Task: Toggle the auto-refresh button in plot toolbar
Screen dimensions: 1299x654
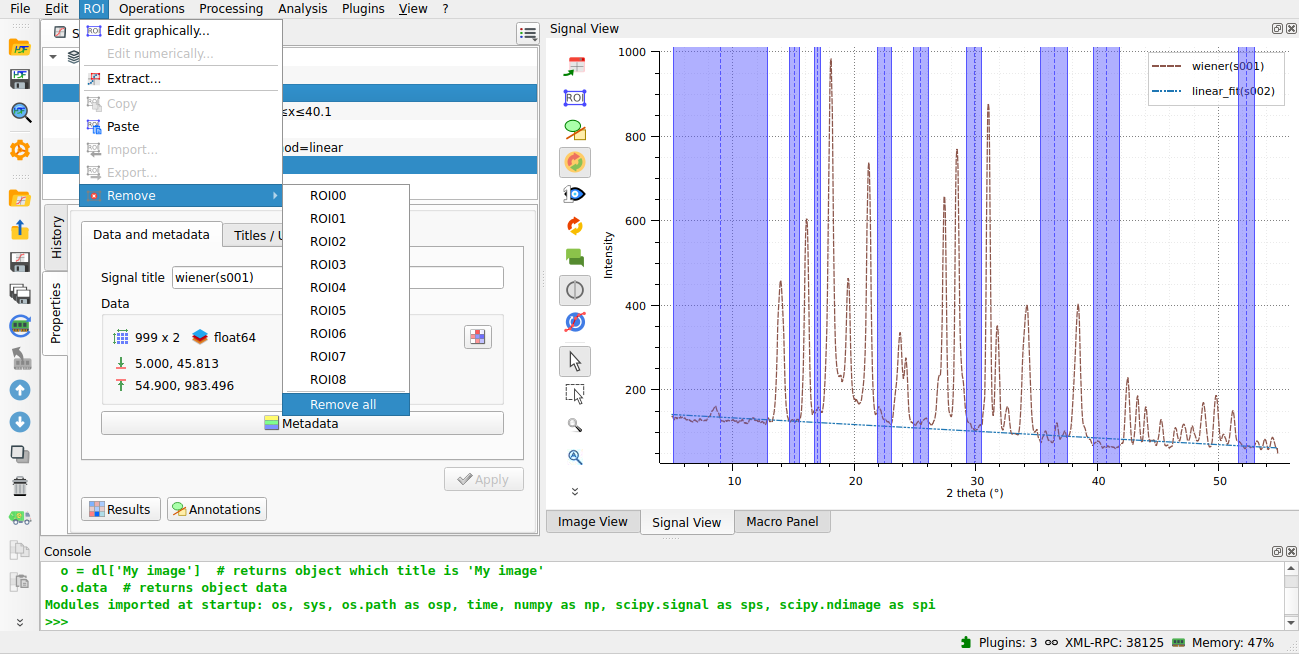Action: pyautogui.click(x=574, y=161)
